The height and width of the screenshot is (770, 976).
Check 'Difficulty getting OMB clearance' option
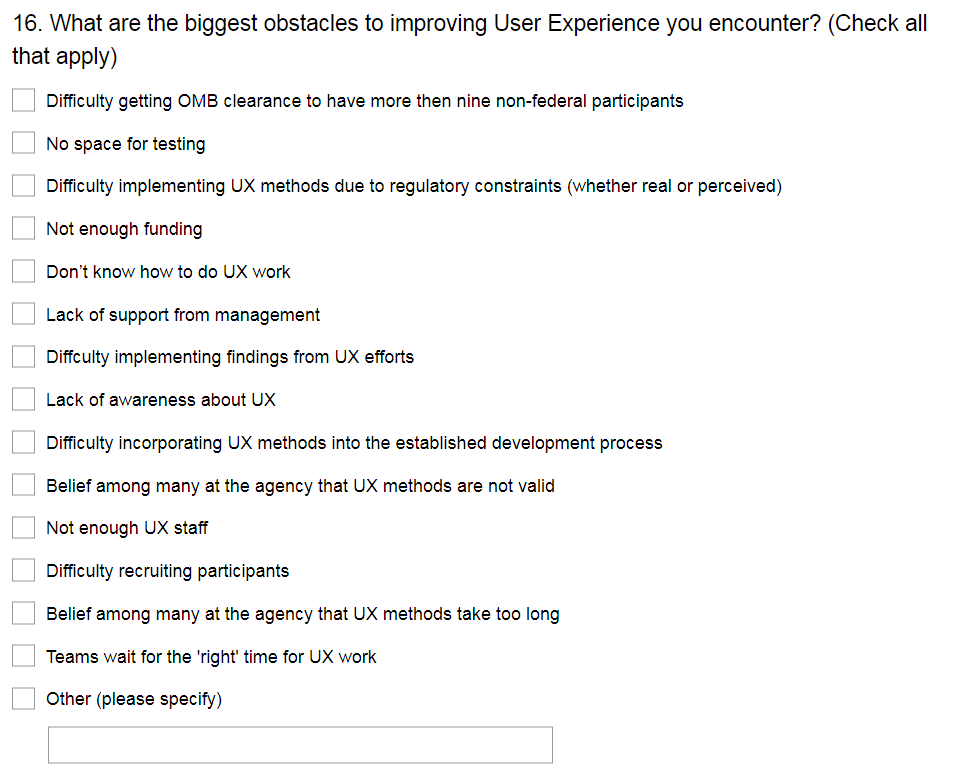click(x=24, y=101)
